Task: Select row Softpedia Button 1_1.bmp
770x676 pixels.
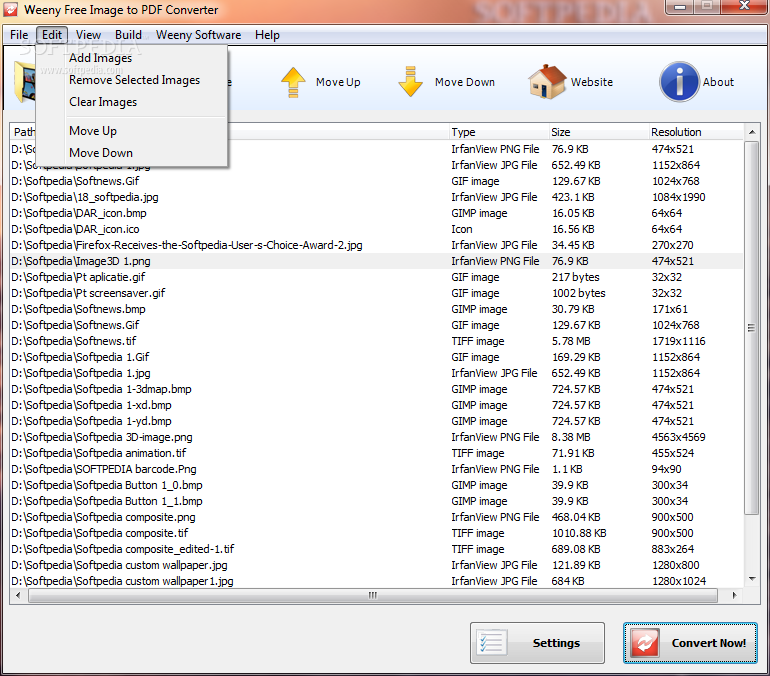Action: [x=377, y=501]
